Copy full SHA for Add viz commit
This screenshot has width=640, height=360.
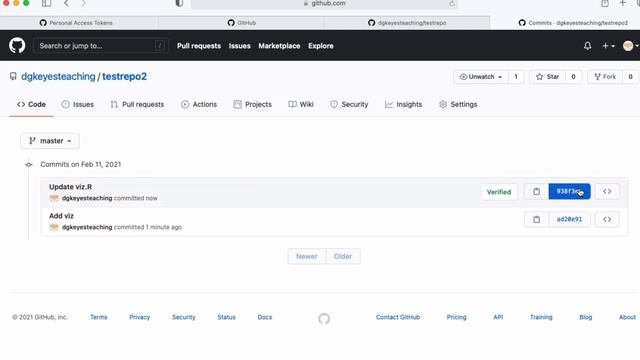536,220
